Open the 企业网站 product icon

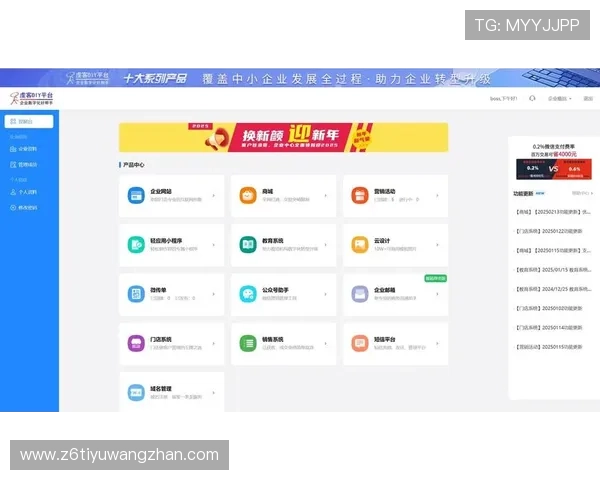click(x=136, y=196)
